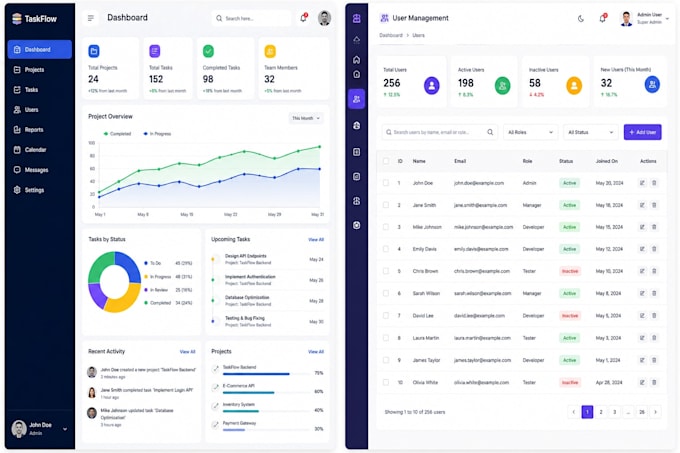Screen dimensions: 680x453
Task: Click Dashboard breadcrumb link in User Management
Action: point(391,35)
